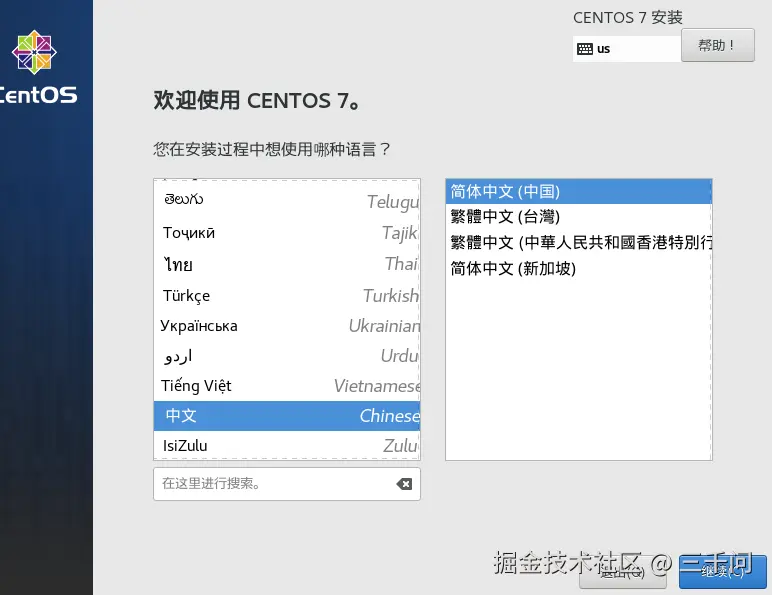Clear the search field with the backspace icon

[404, 484]
